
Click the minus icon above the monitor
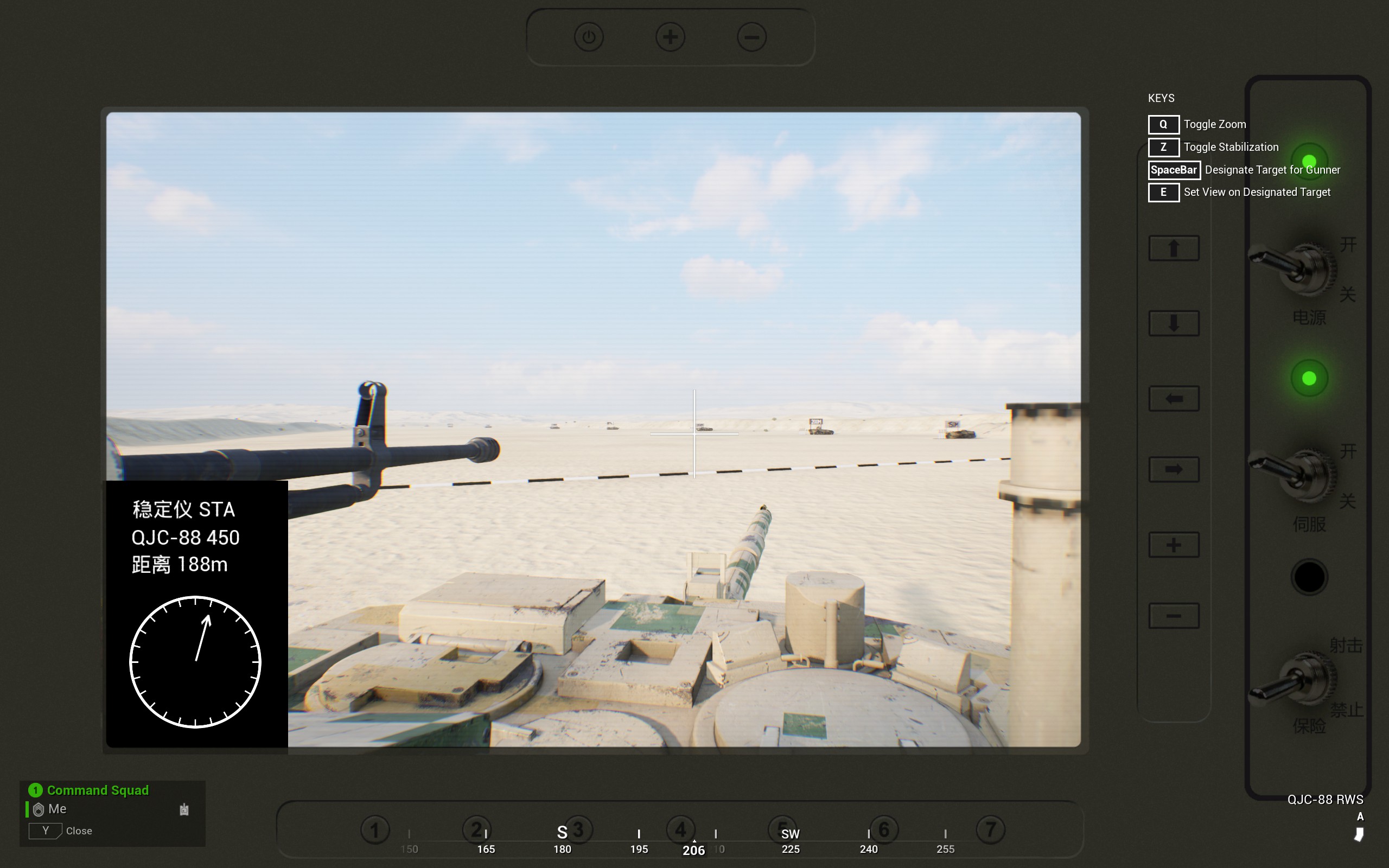751,37
